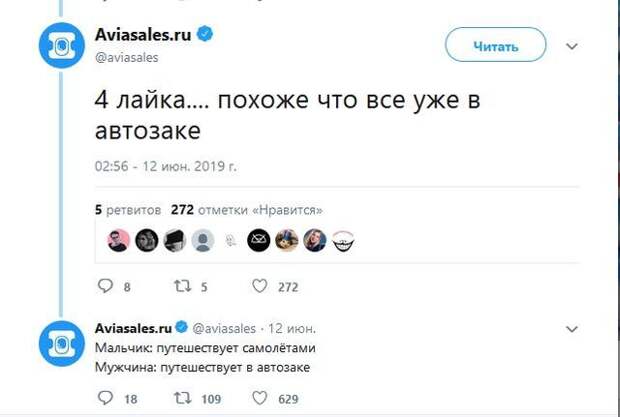Open the Aviasales.ru profile name link

[x=143, y=36]
